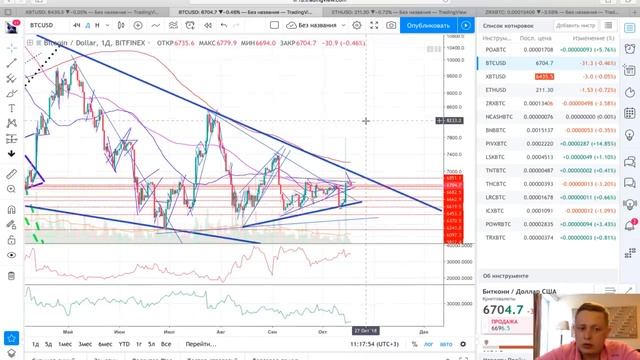Select the ruler measure tool
640x360 pixels.
click(11, 174)
